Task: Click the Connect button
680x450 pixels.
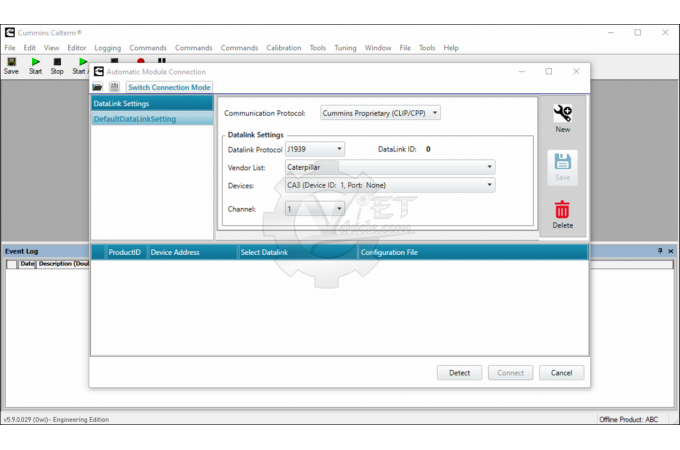Action: 510,373
